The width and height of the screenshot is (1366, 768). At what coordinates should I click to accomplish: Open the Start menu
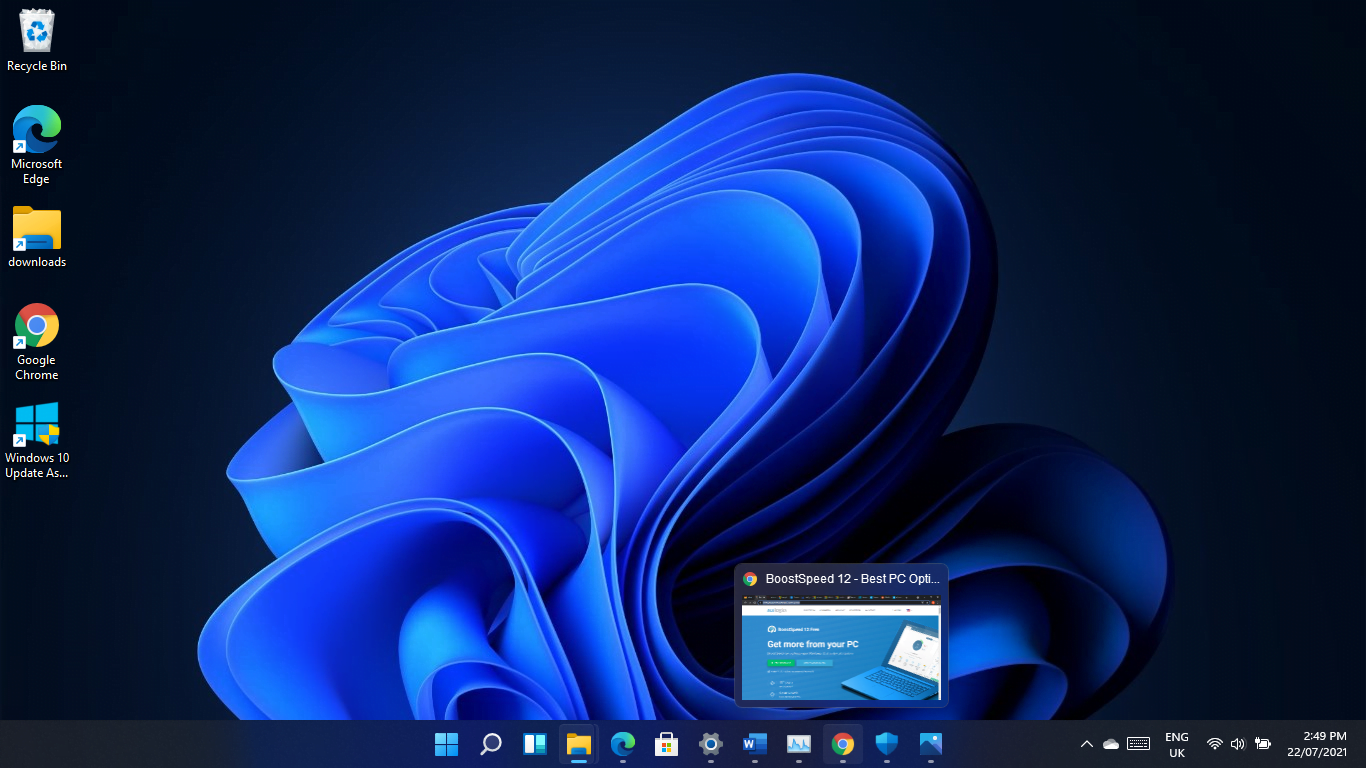coord(446,744)
